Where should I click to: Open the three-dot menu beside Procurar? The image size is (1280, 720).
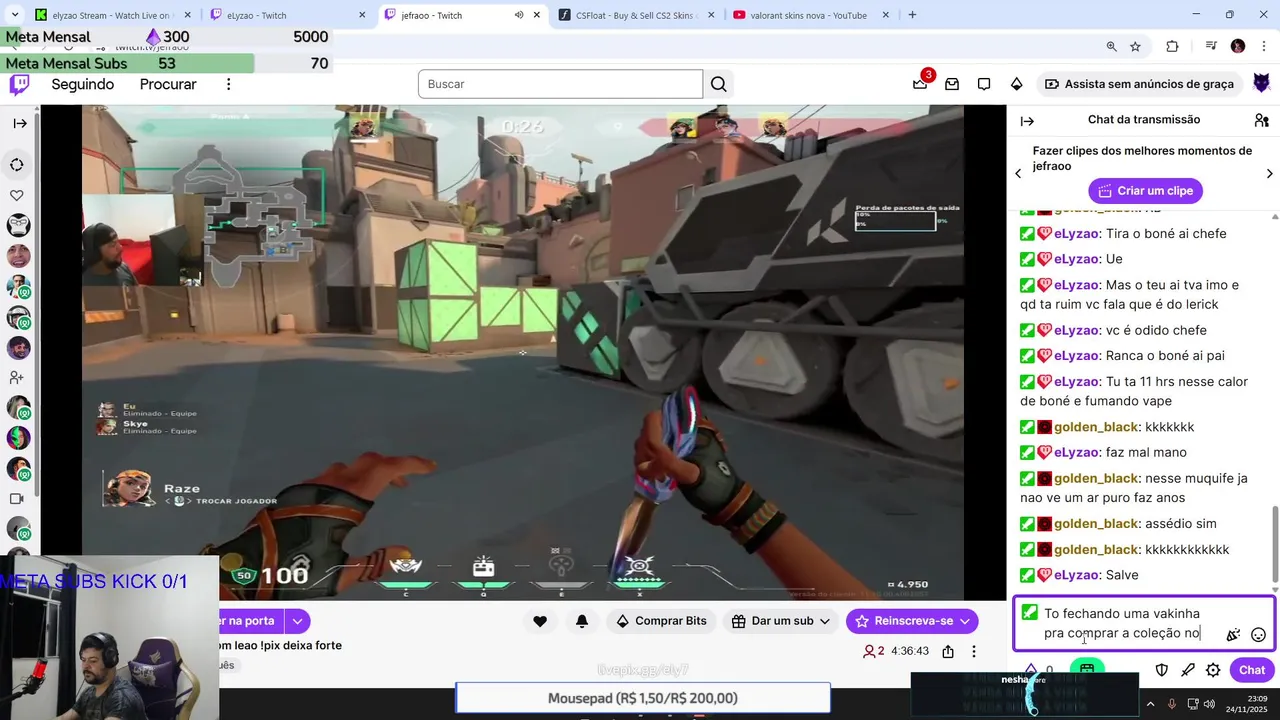click(228, 84)
